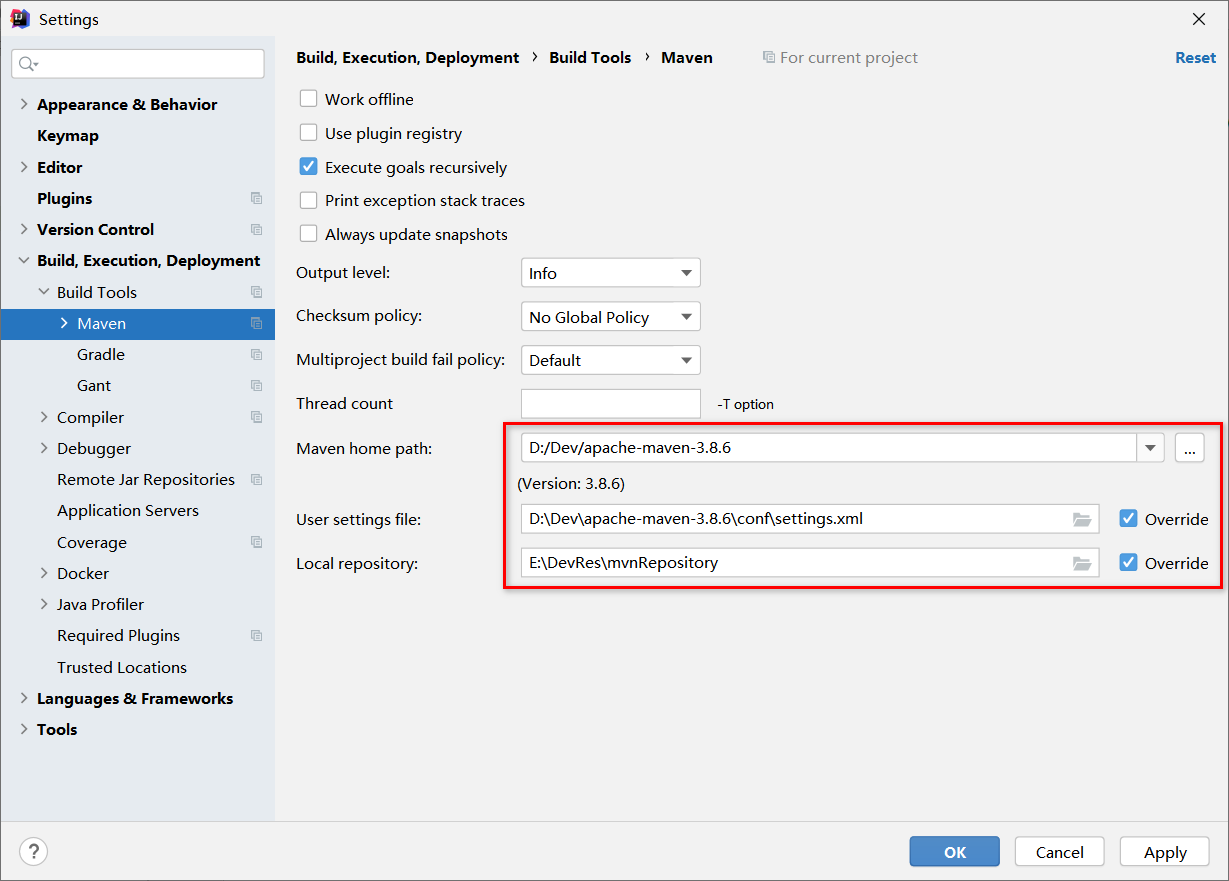The width and height of the screenshot is (1229, 881).
Task: Enable Always update snapshots checkbox
Action: pyautogui.click(x=309, y=234)
